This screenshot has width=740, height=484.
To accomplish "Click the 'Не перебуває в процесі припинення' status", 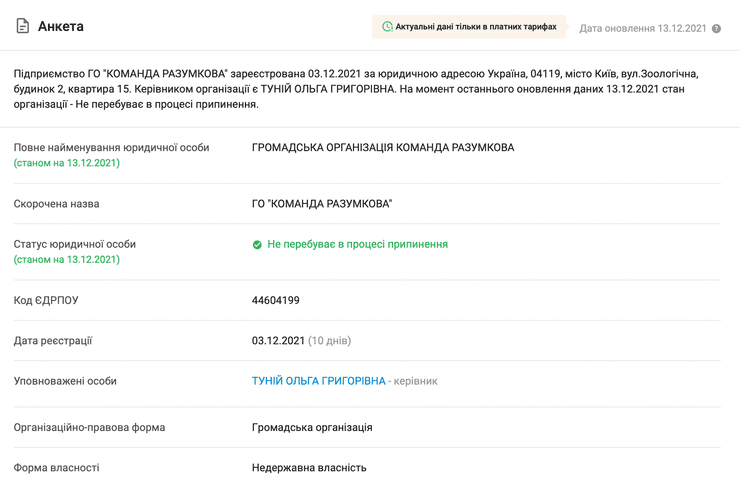I will coord(357,244).
